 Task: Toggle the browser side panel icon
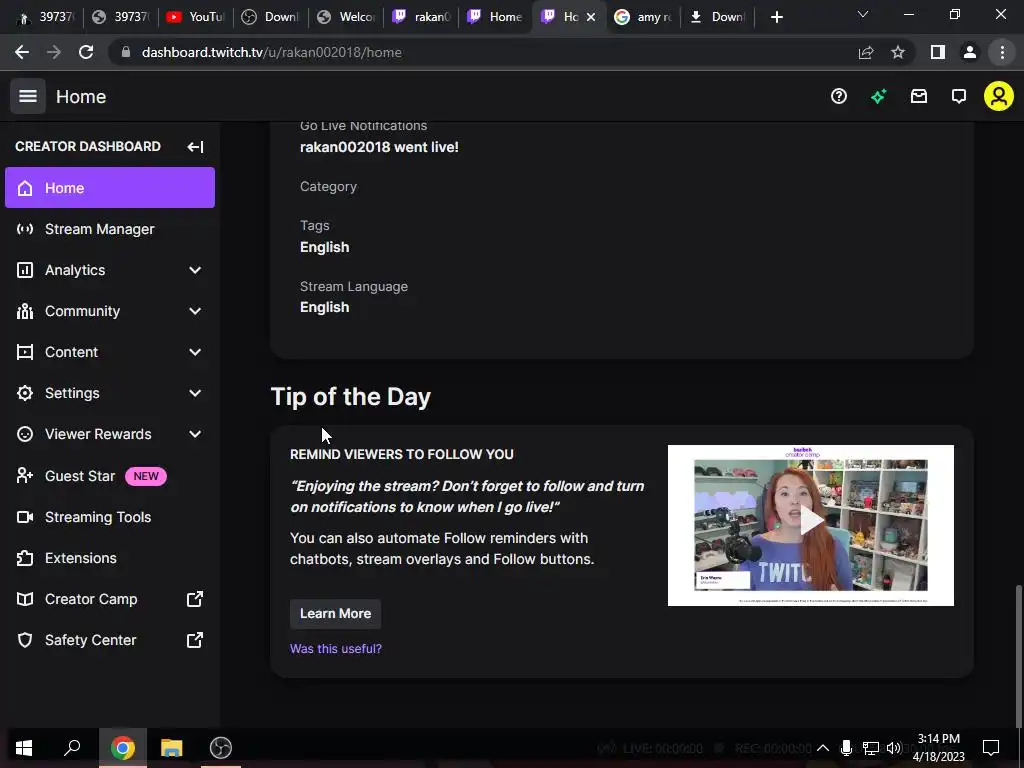[x=938, y=52]
